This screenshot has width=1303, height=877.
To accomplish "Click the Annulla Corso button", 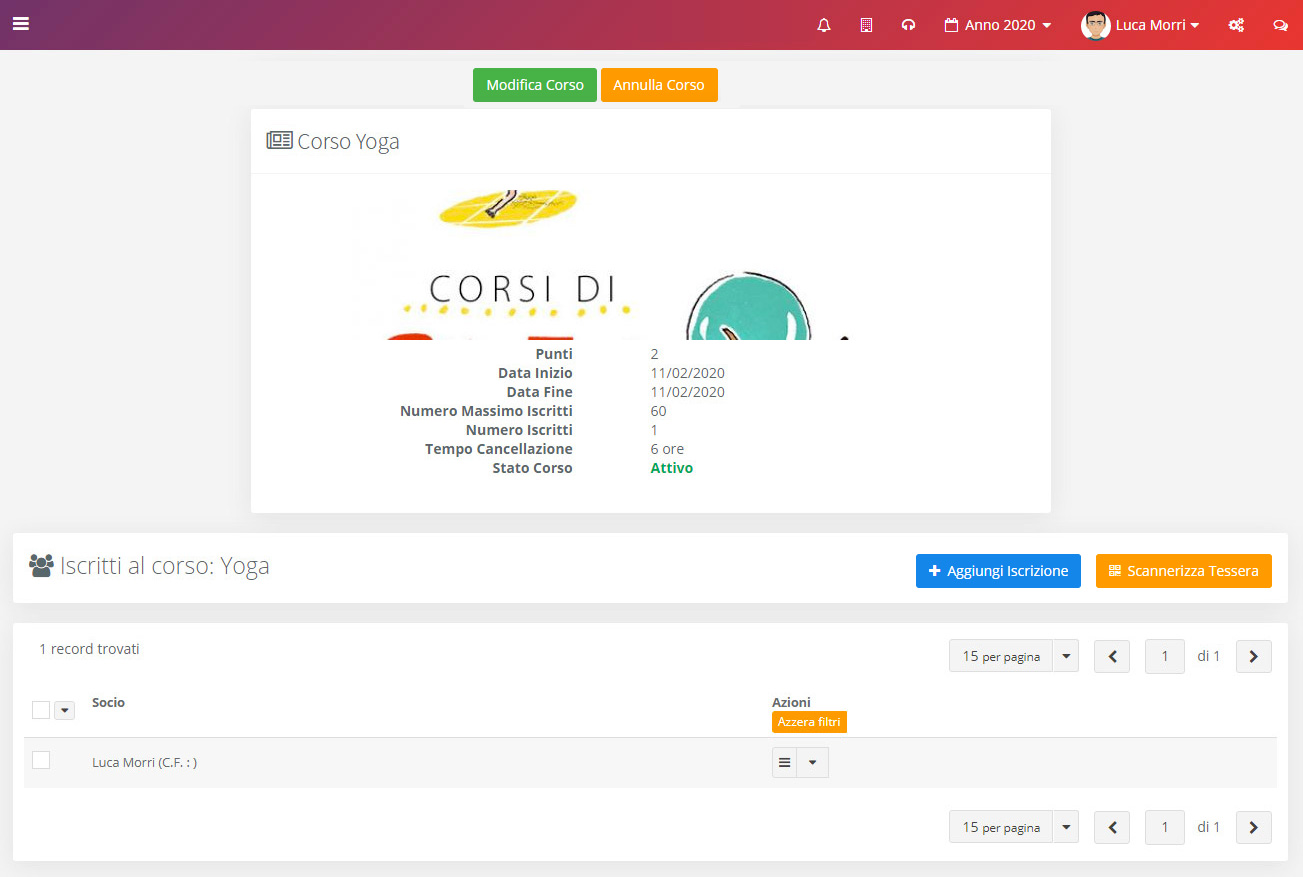I will [x=659, y=85].
